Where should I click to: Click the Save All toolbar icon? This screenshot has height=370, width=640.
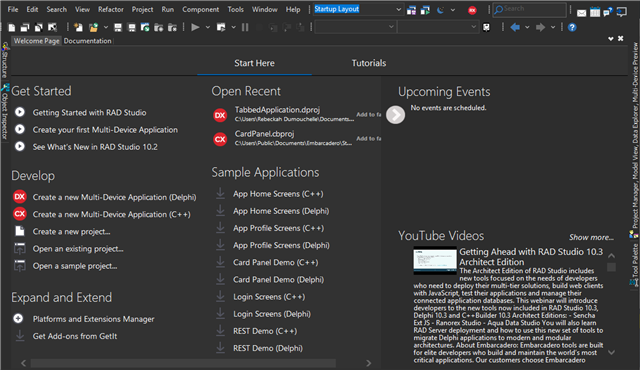click(x=131, y=27)
